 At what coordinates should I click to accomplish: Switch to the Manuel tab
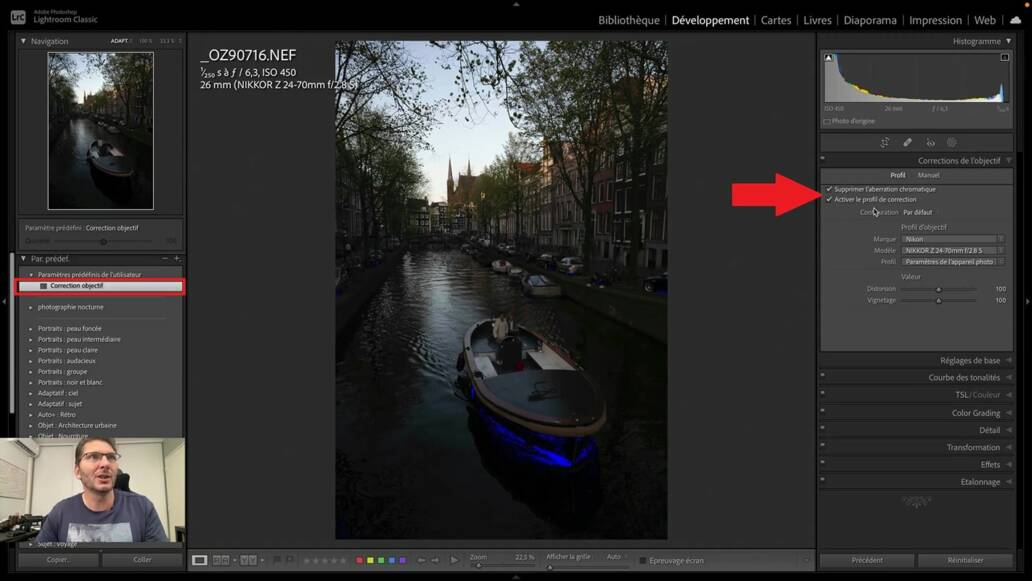[929, 175]
